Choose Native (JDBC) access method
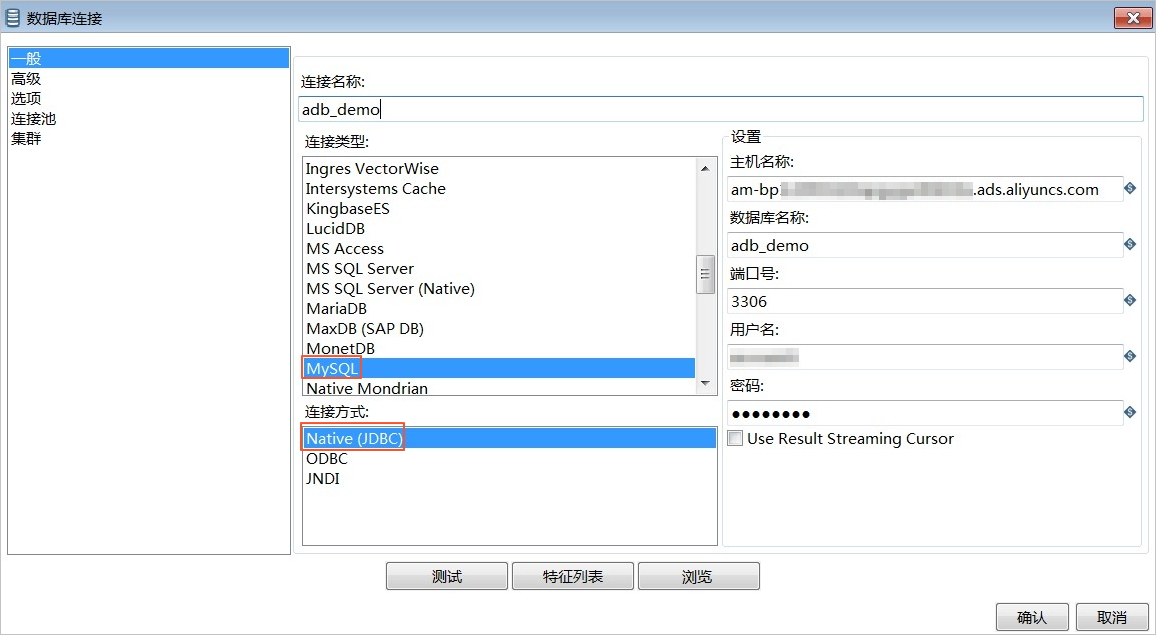This screenshot has height=635, width=1156. click(x=509, y=438)
